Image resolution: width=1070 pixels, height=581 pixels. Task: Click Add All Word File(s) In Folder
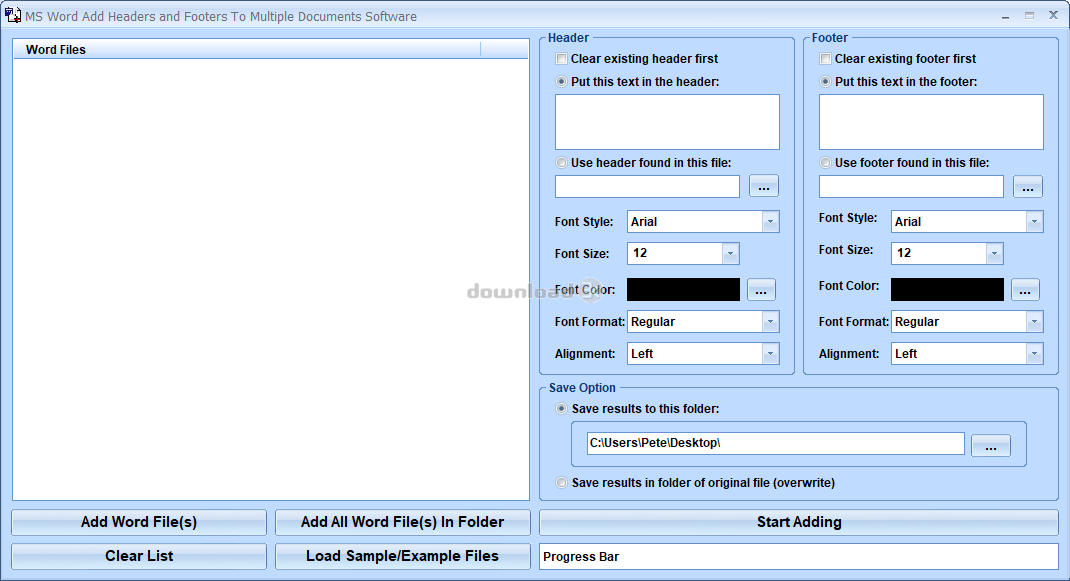click(x=403, y=522)
